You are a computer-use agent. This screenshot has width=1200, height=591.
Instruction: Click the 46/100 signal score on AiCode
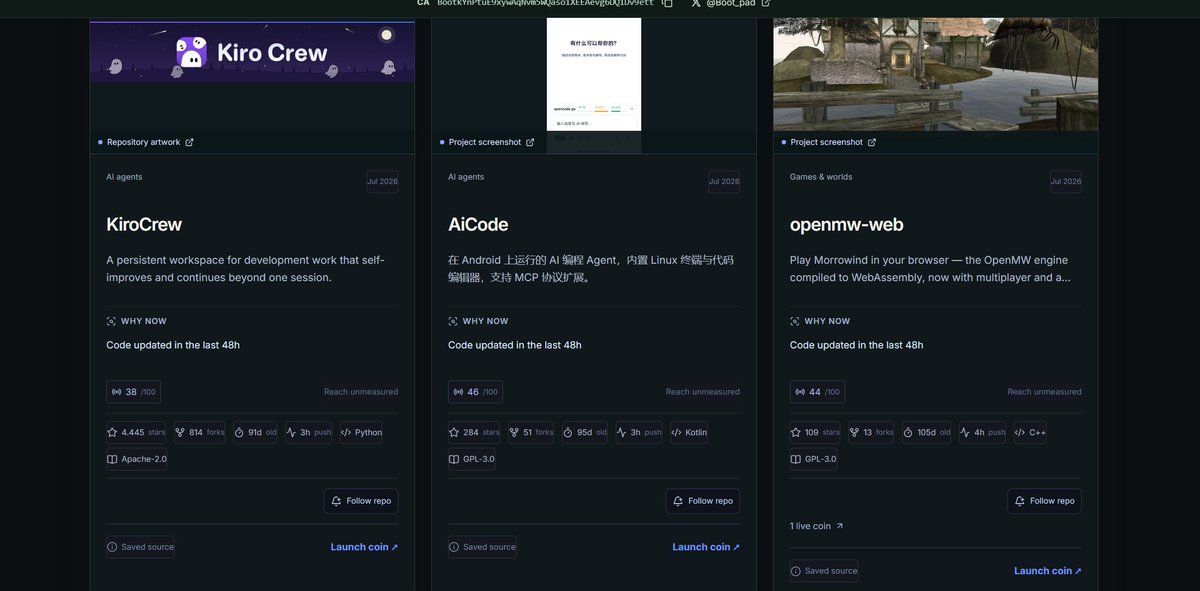476,392
